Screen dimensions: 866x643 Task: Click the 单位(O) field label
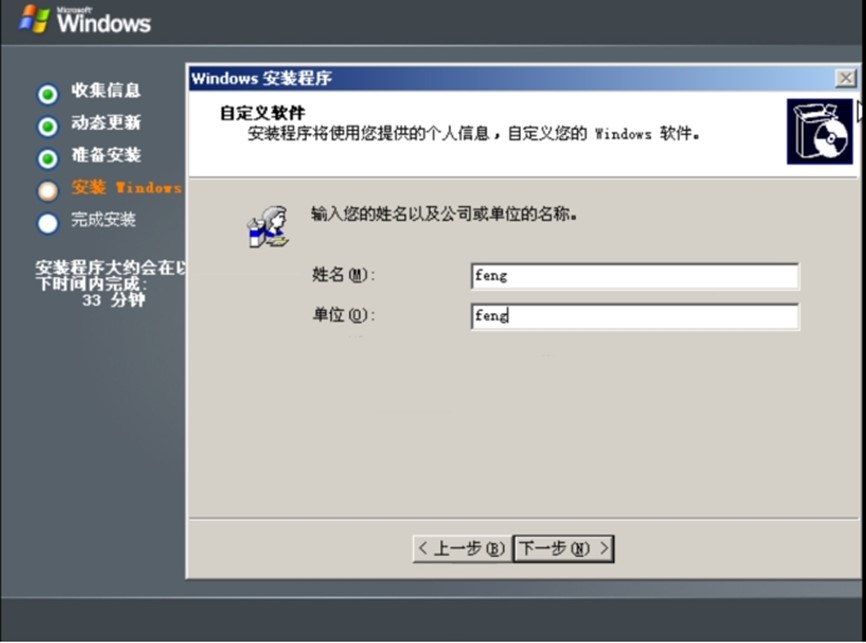point(344,315)
